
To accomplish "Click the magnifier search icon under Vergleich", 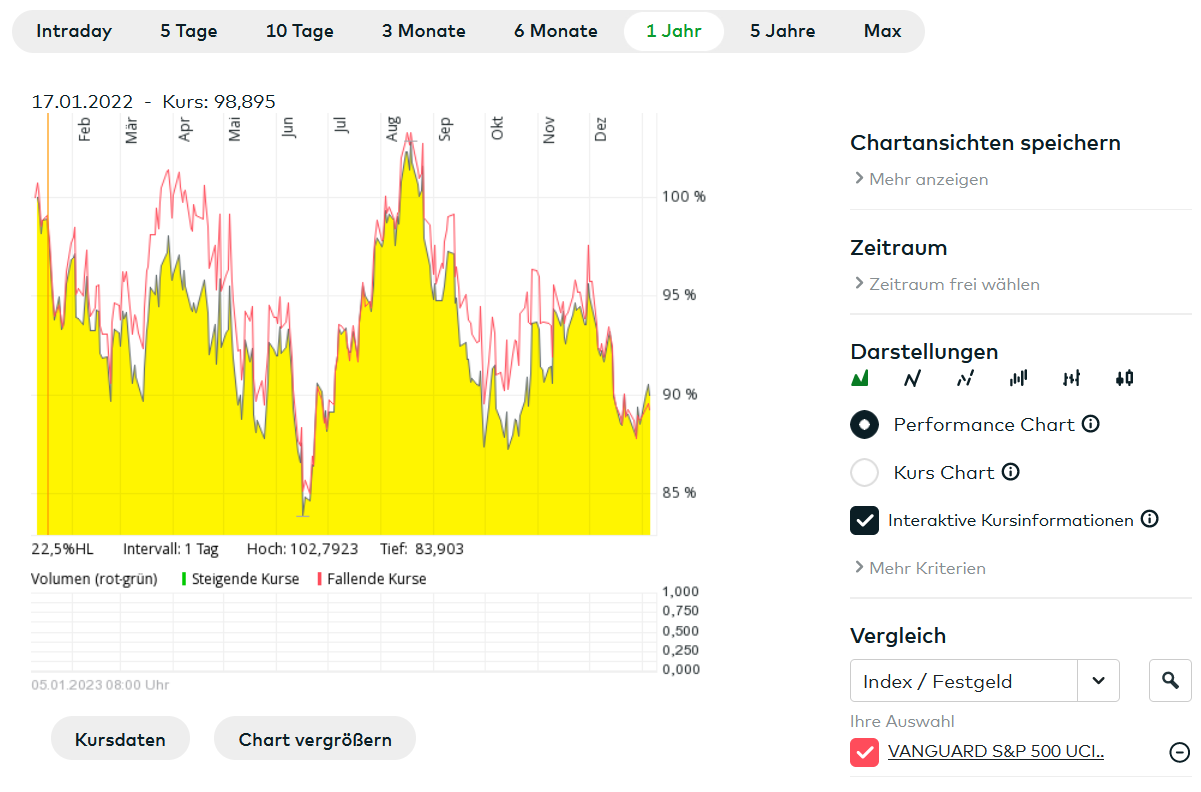I will coord(1170,681).
